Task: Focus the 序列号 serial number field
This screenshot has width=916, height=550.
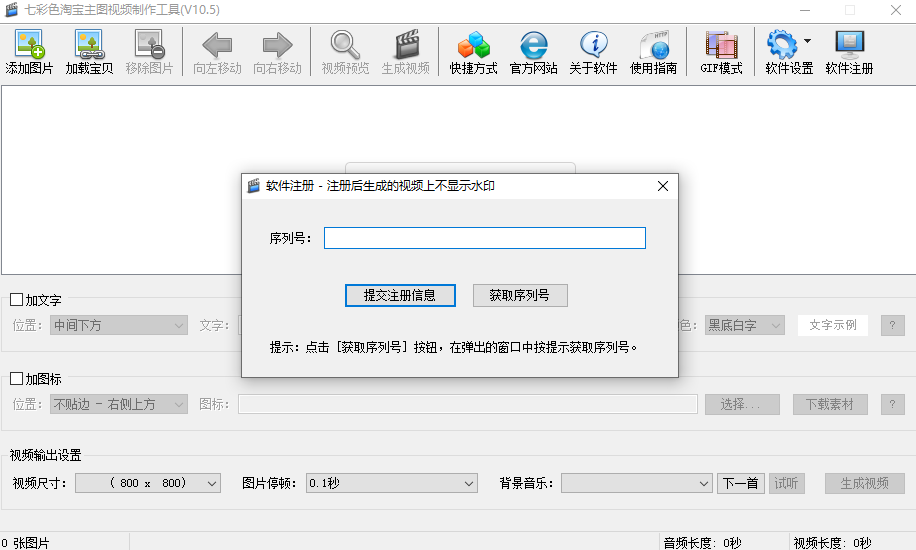Action: pyautogui.click(x=485, y=238)
